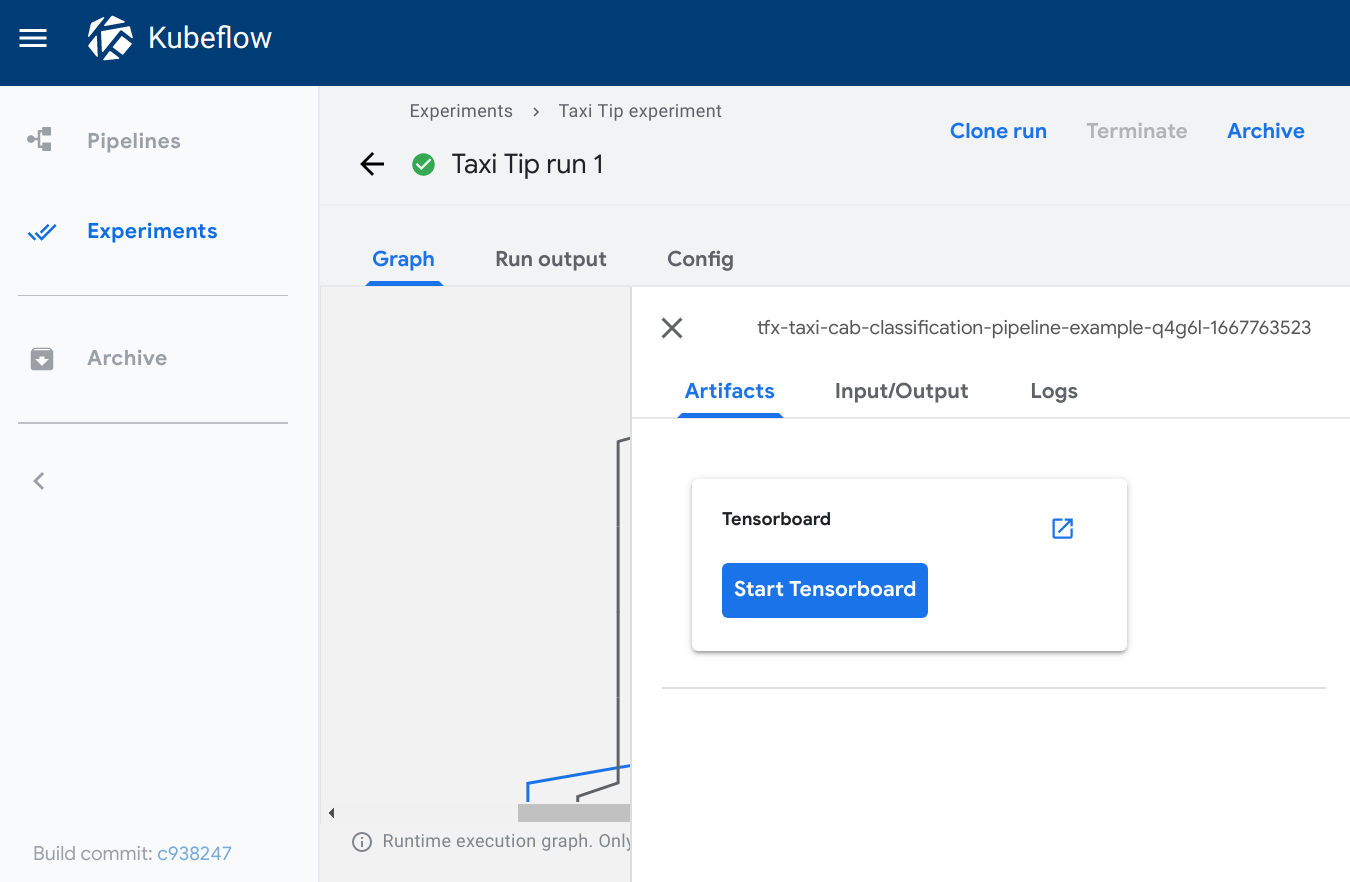1350x882 pixels.
Task: Click the runtime execution graph info icon
Action: [361, 842]
